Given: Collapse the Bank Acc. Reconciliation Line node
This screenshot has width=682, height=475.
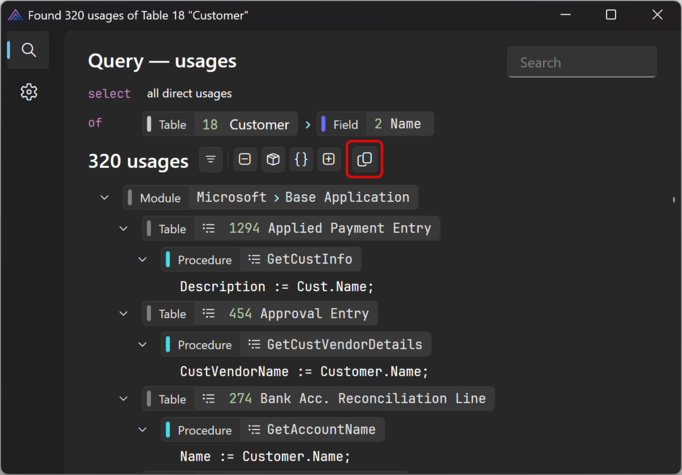Looking at the screenshot, I should pos(124,399).
